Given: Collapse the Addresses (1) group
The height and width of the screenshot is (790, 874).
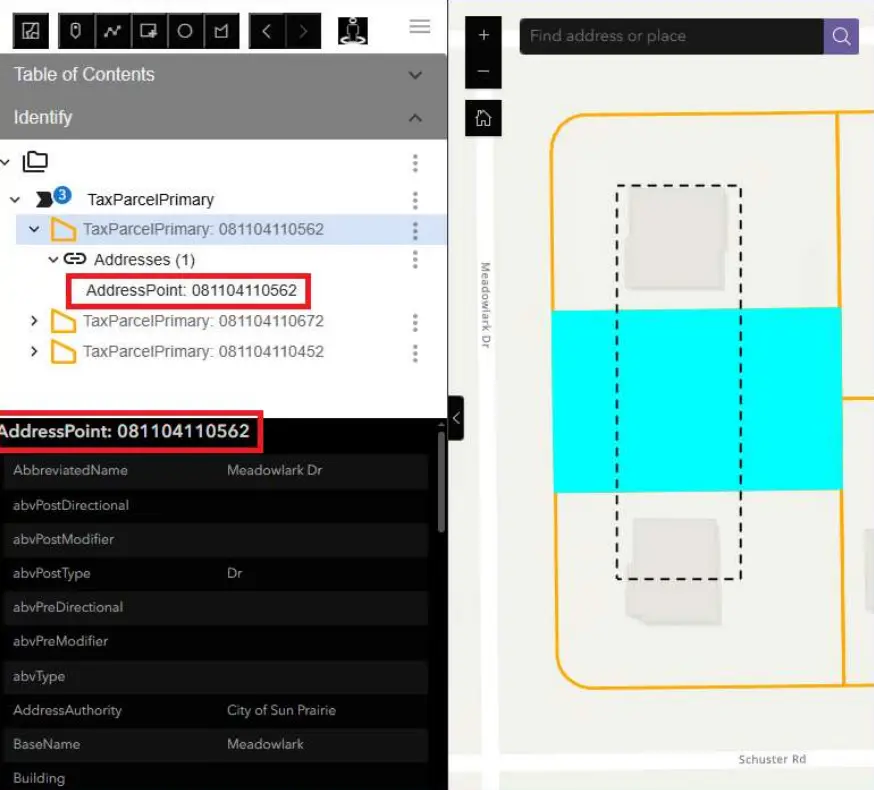Looking at the screenshot, I should point(54,260).
